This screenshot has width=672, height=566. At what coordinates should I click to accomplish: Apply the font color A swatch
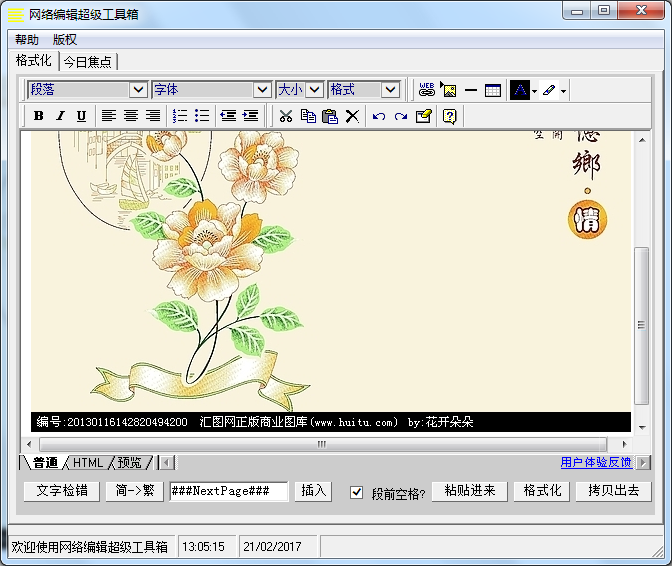pyautogui.click(x=520, y=90)
